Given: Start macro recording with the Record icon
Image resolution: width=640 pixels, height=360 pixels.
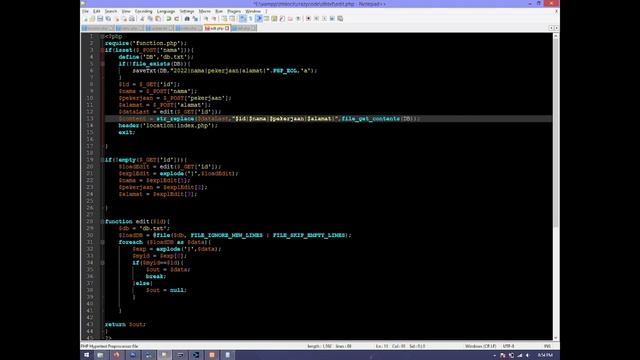Looking at the screenshot, I should (308, 19).
